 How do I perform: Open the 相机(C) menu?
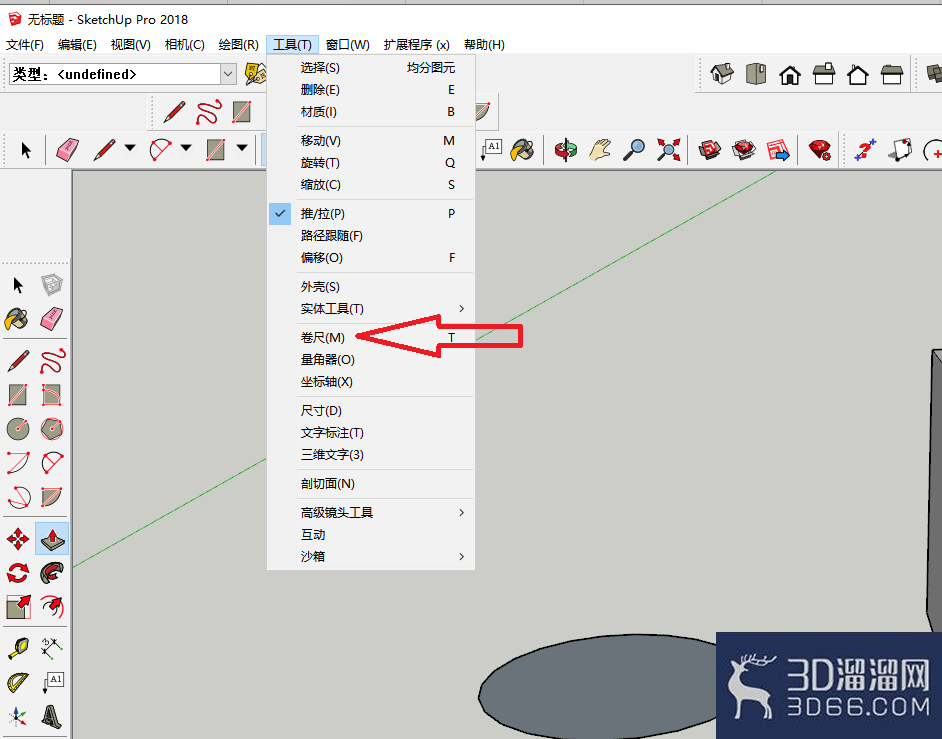click(184, 44)
